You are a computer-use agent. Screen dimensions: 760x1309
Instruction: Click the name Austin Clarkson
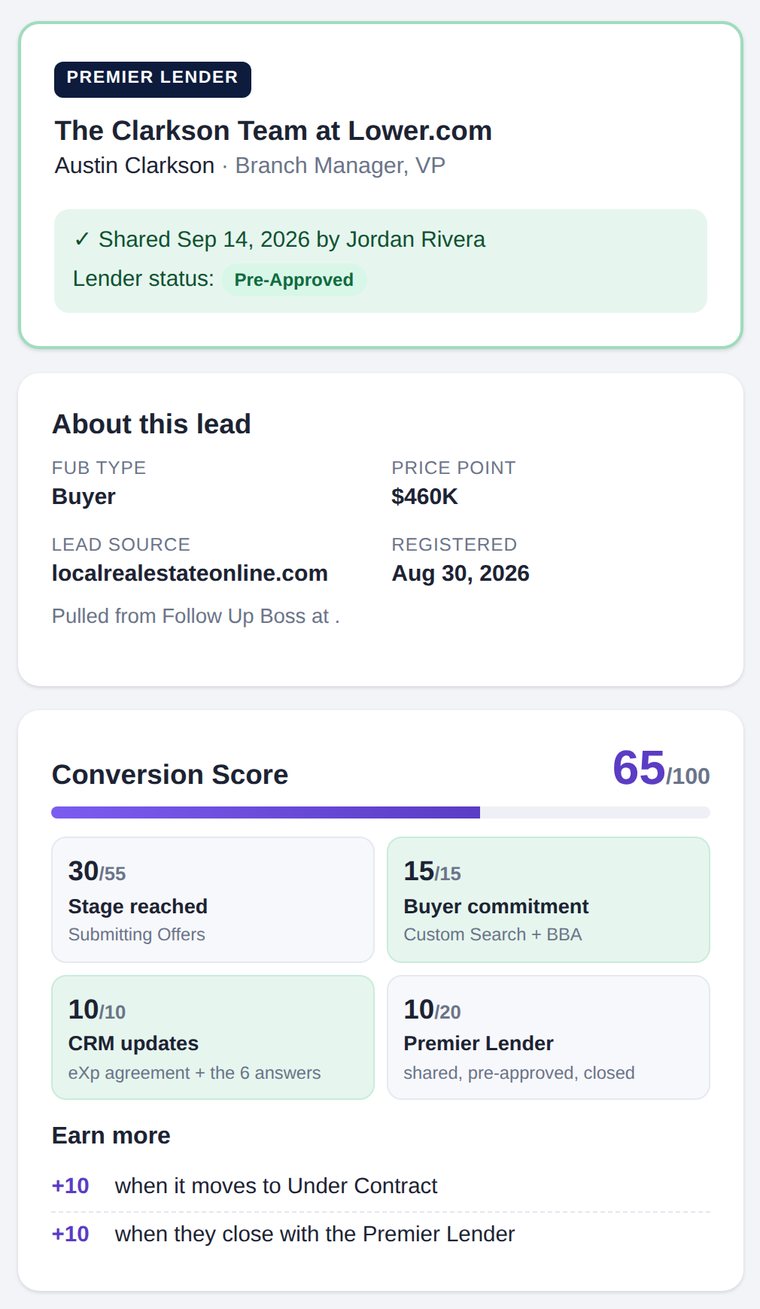pyautogui.click(x=135, y=165)
